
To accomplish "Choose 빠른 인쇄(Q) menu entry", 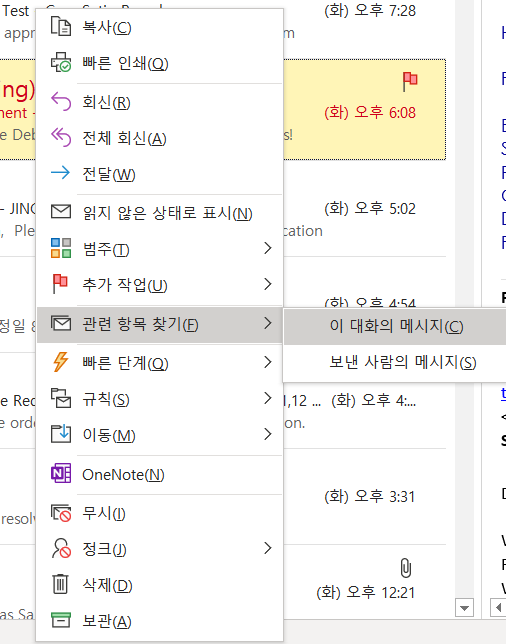I will click(159, 63).
